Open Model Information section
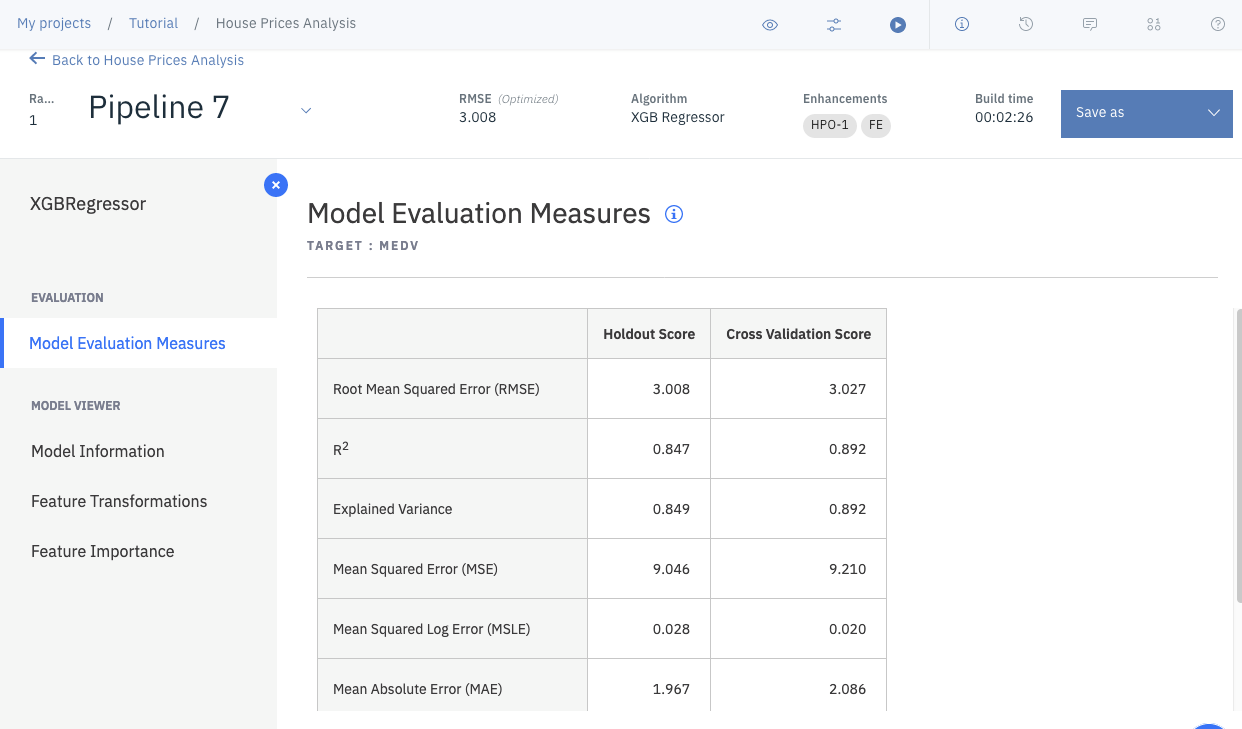The width and height of the screenshot is (1242, 729). 98,451
